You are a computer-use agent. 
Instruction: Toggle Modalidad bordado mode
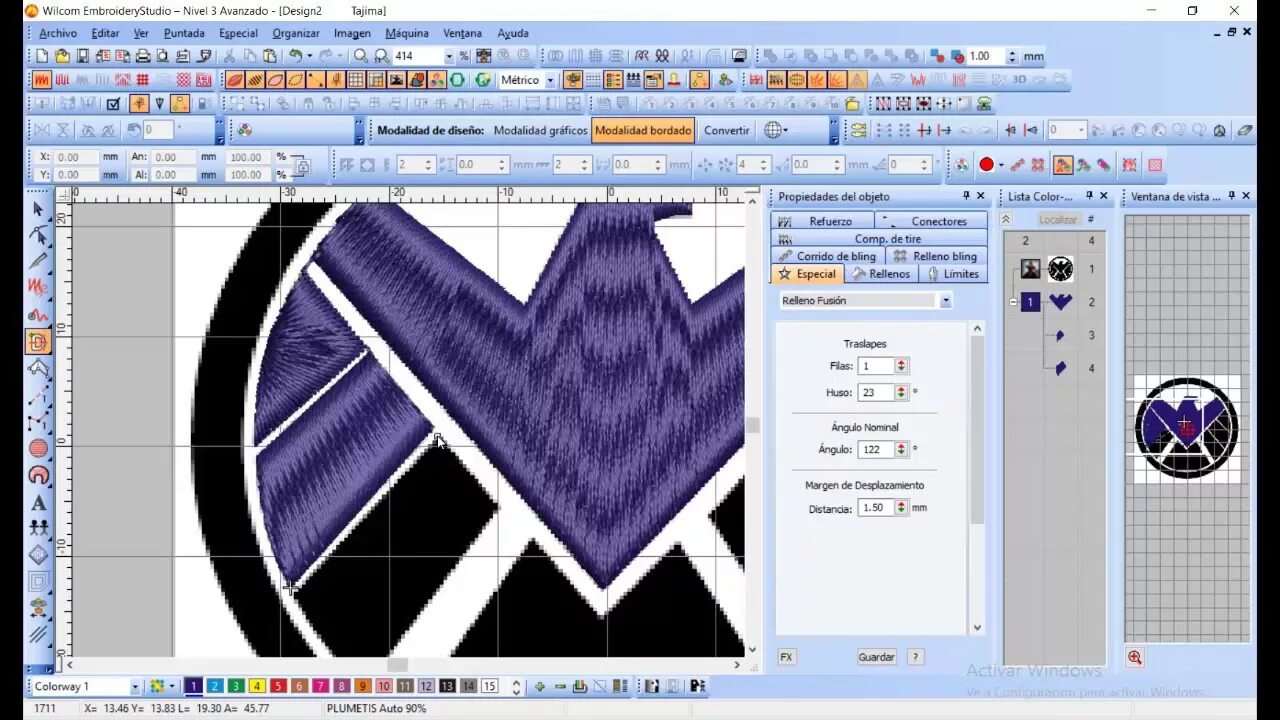click(643, 130)
